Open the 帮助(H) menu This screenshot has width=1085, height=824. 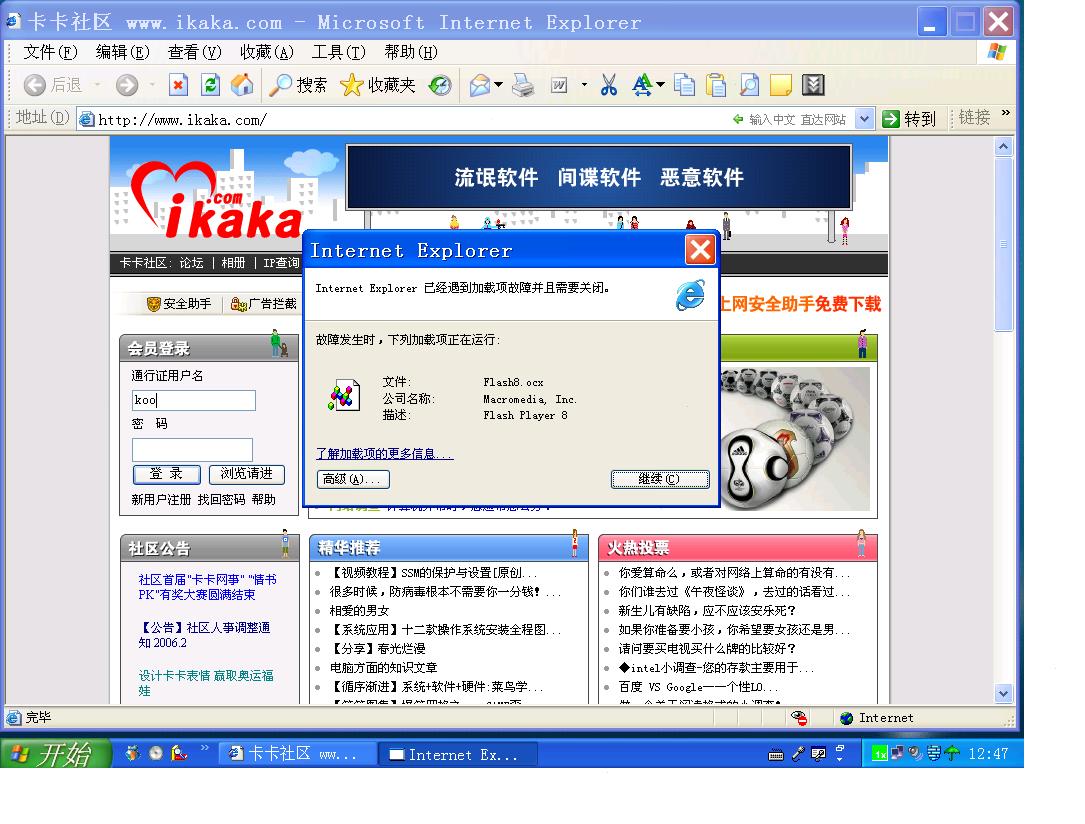(411, 52)
